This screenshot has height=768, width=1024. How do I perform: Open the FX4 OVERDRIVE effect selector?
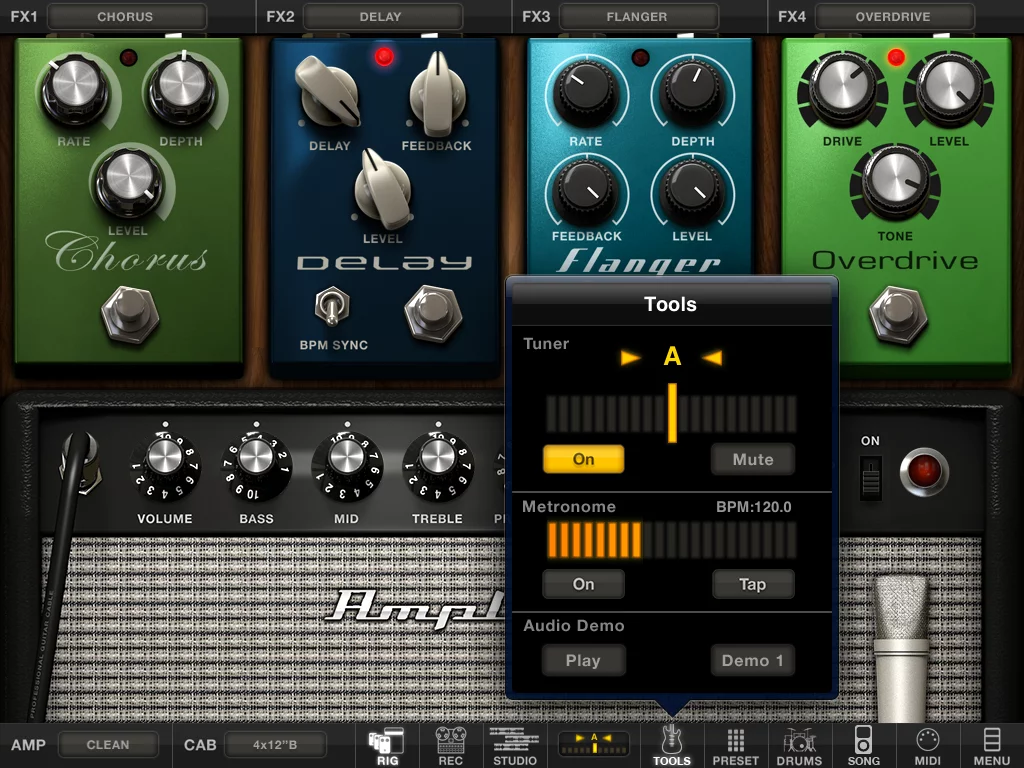895,15
